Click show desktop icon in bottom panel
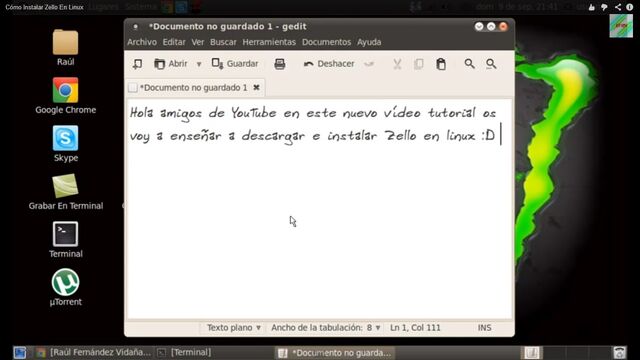 click(20, 353)
